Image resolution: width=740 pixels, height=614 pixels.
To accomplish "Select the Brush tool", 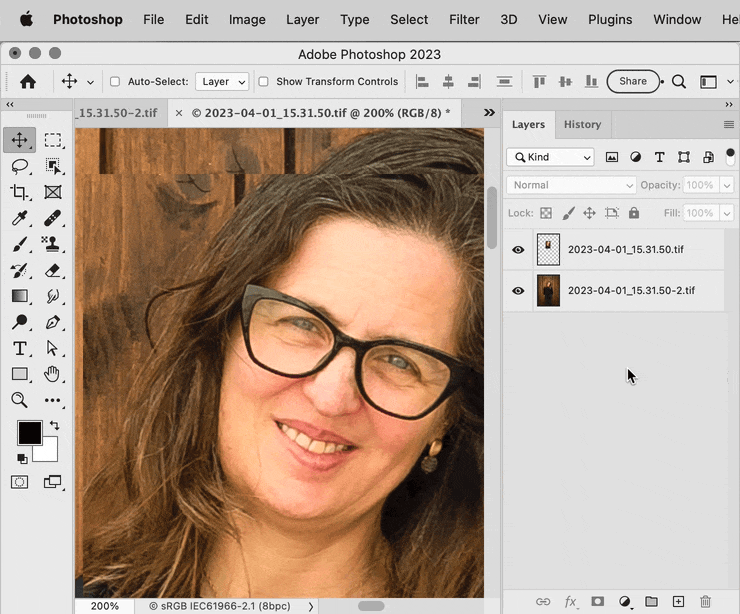I will pos(19,244).
